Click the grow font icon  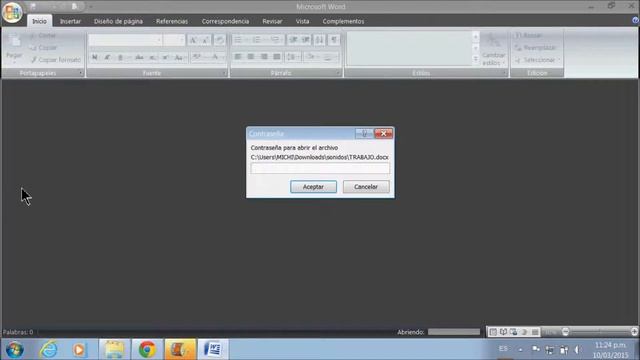click(193, 40)
